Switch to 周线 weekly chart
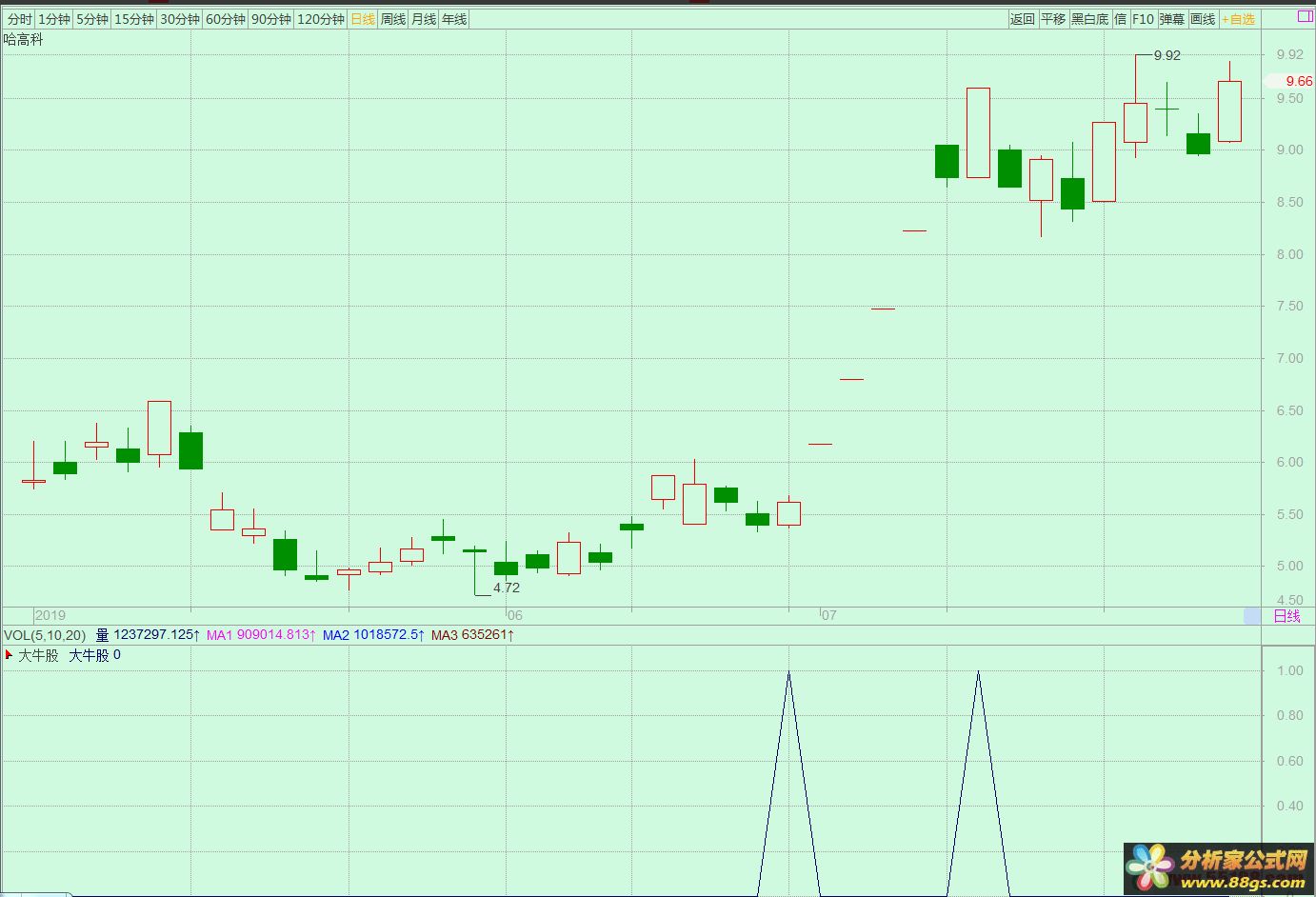Viewport: 1316px width, 897px height. 393,19
